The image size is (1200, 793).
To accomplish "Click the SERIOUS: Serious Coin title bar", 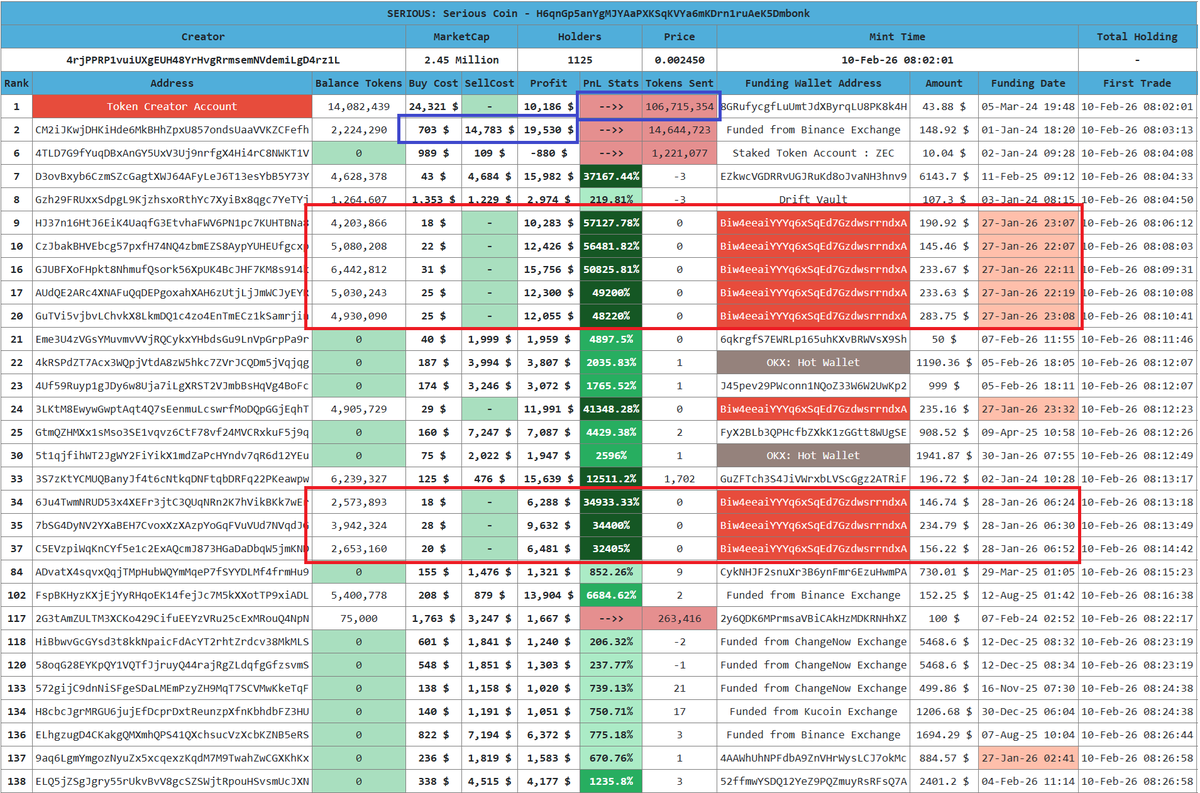I will (599, 13).
